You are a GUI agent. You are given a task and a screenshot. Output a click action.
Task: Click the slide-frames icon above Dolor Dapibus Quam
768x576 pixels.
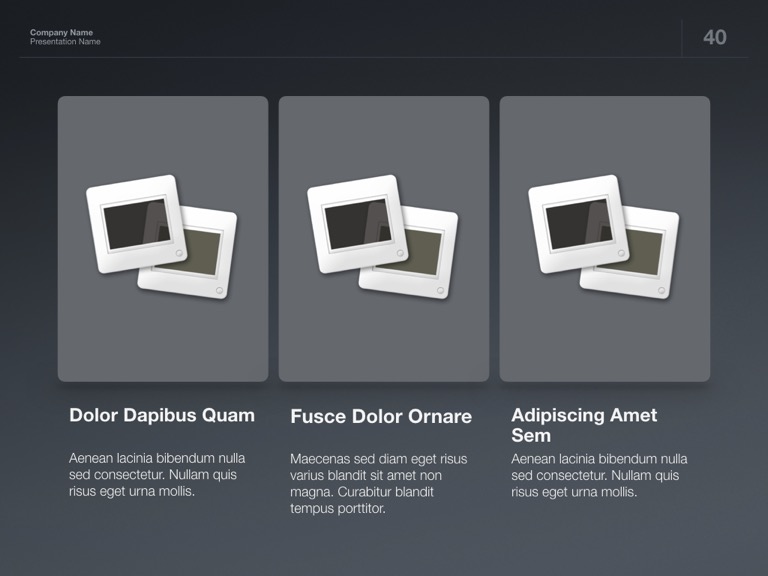(162, 237)
